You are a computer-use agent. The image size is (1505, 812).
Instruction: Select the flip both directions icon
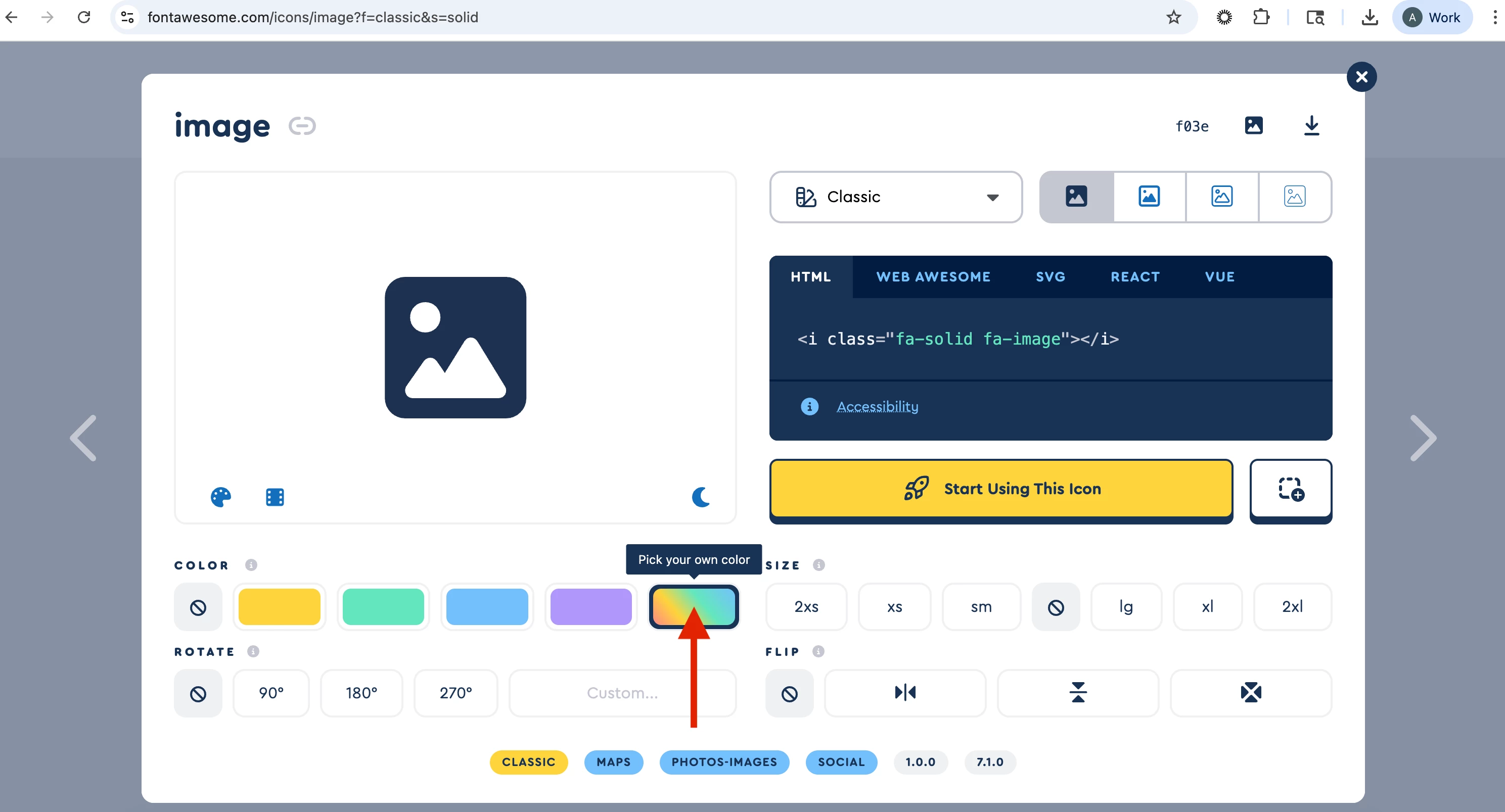pyautogui.click(x=1250, y=692)
